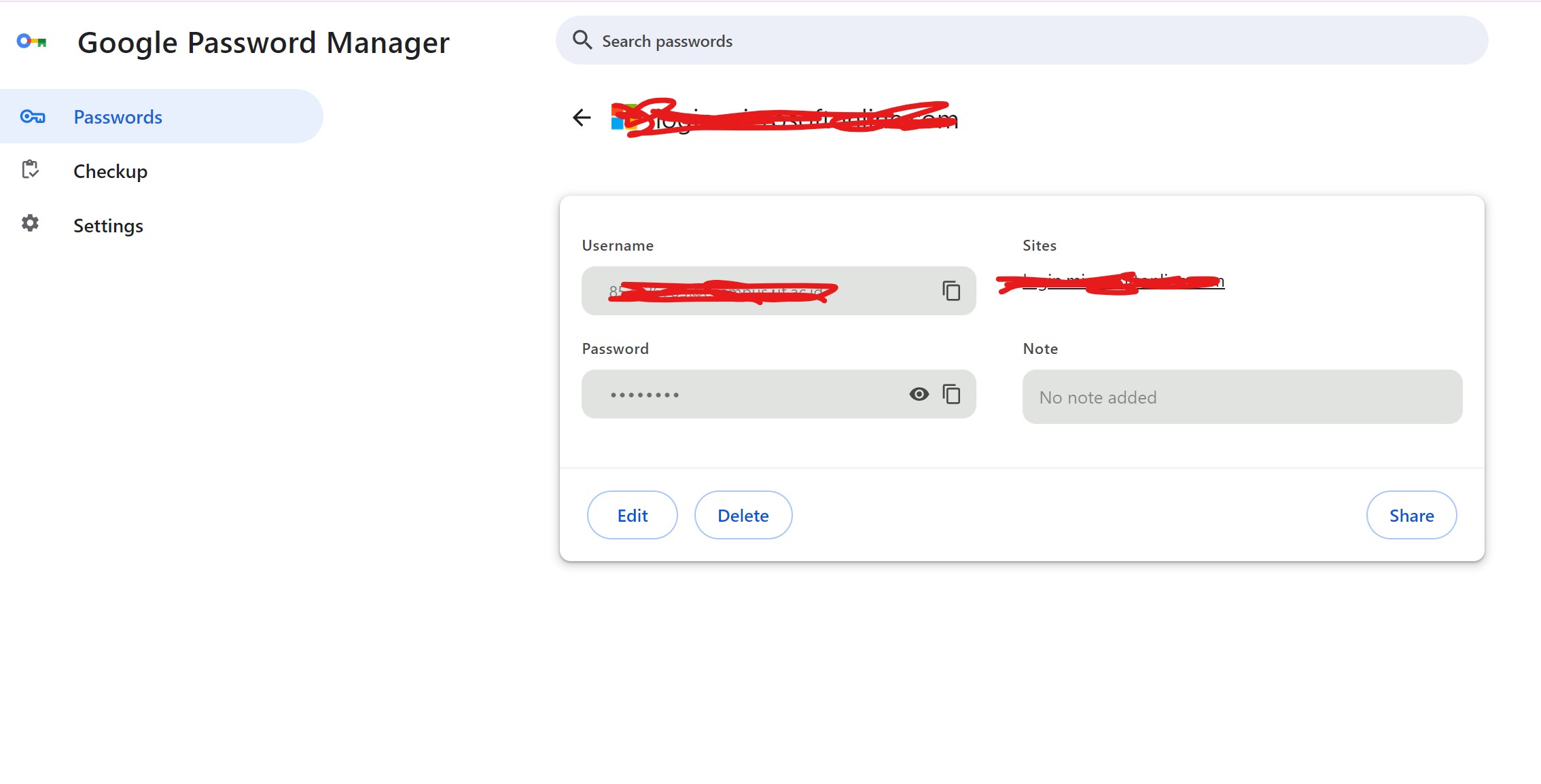Open the saved site link under Sites

(x=1123, y=281)
